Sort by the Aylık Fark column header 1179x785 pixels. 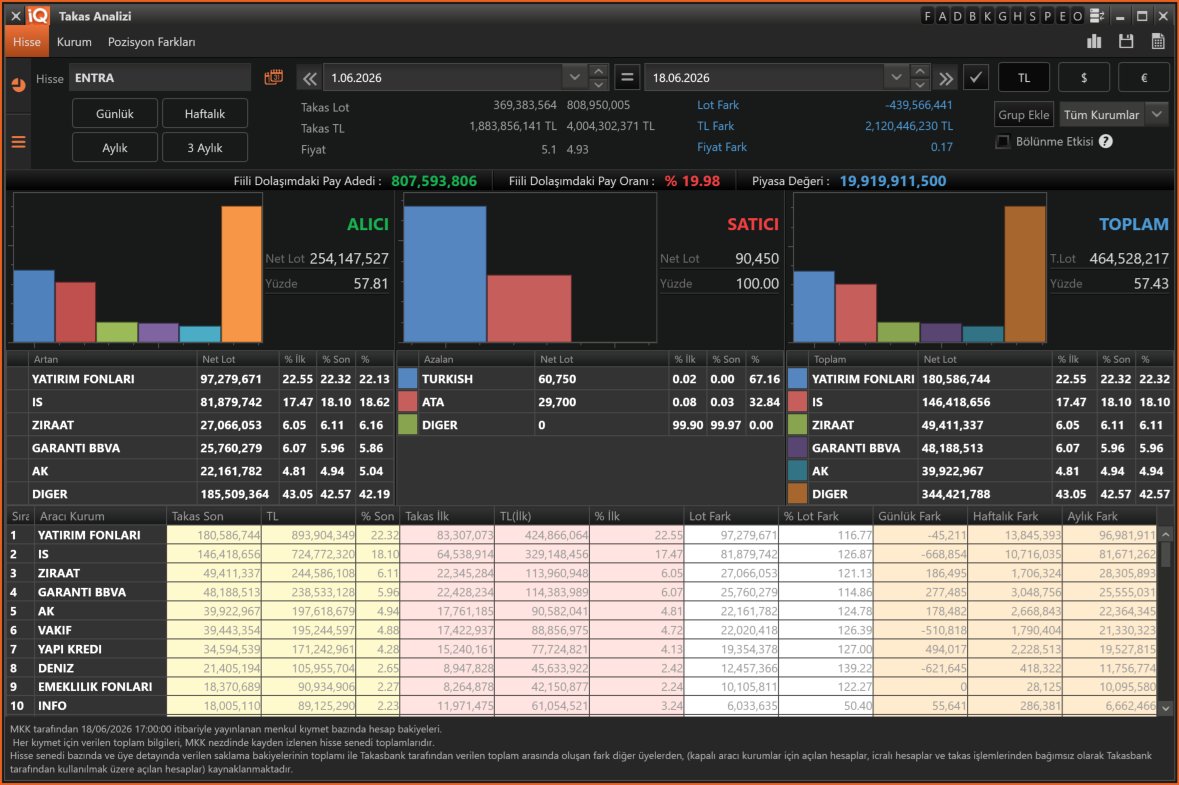pos(1110,516)
